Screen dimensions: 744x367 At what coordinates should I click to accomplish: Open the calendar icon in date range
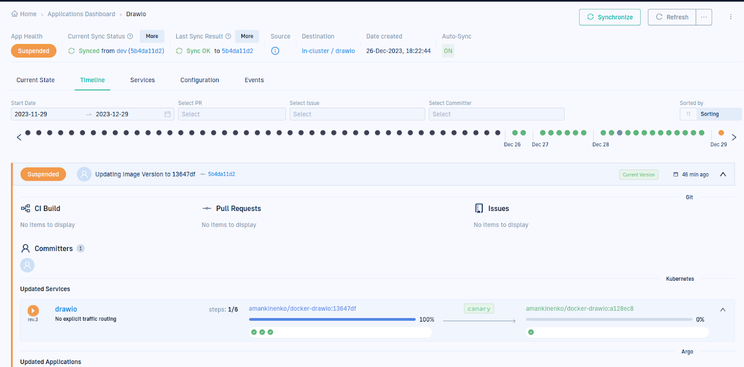pos(167,114)
